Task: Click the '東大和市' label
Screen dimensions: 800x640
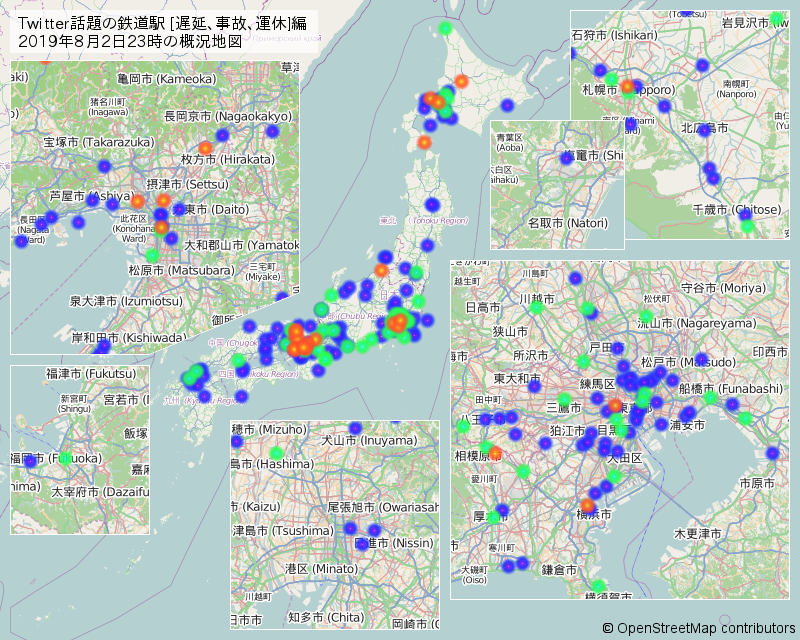Action: pos(517,379)
